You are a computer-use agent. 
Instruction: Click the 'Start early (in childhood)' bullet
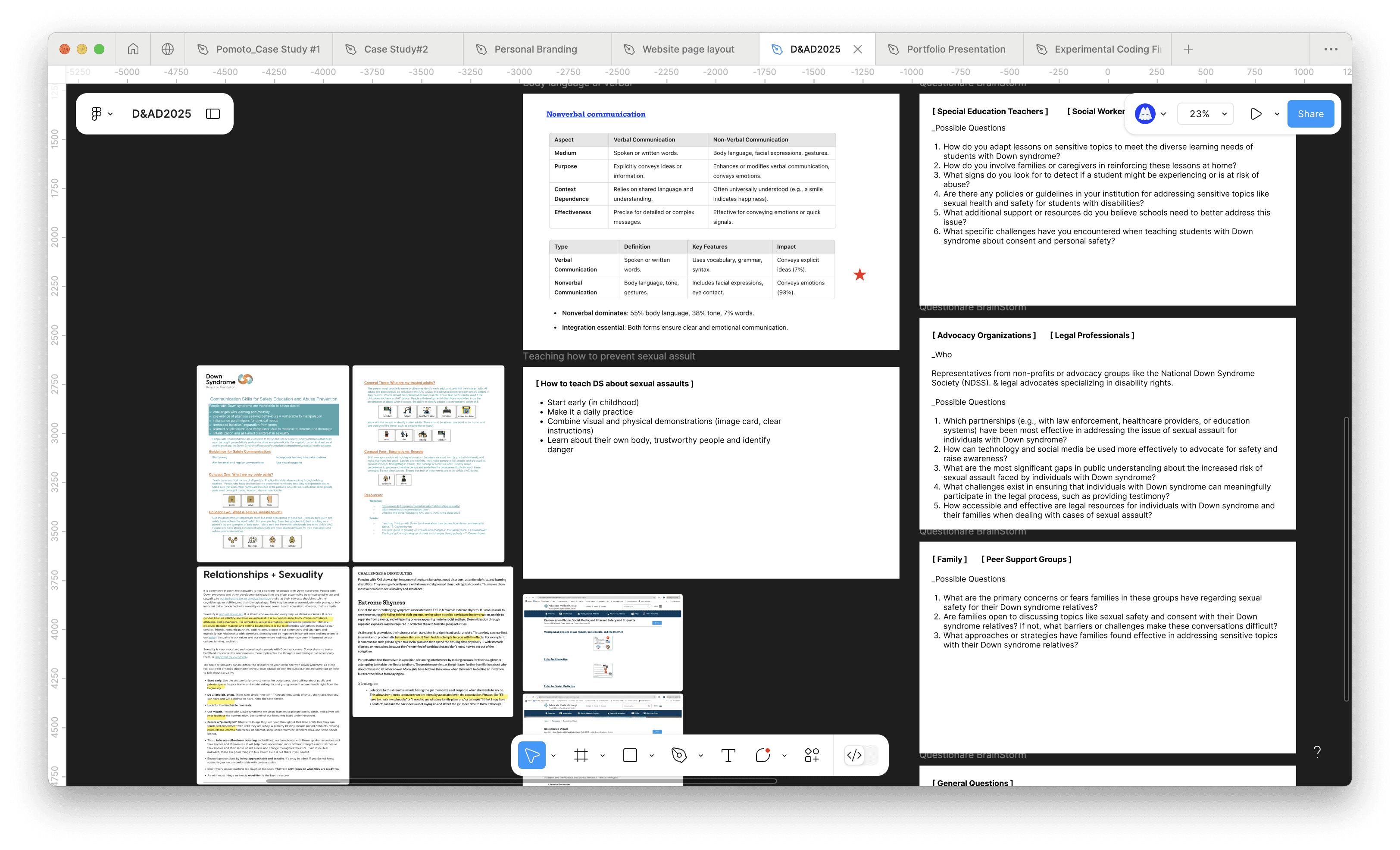point(593,402)
